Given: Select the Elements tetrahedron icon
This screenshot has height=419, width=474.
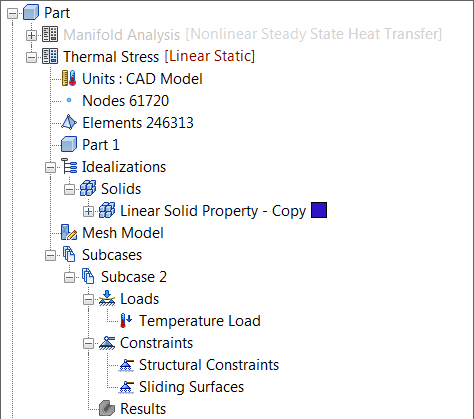Looking at the screenshot, I should pos(69,123).
